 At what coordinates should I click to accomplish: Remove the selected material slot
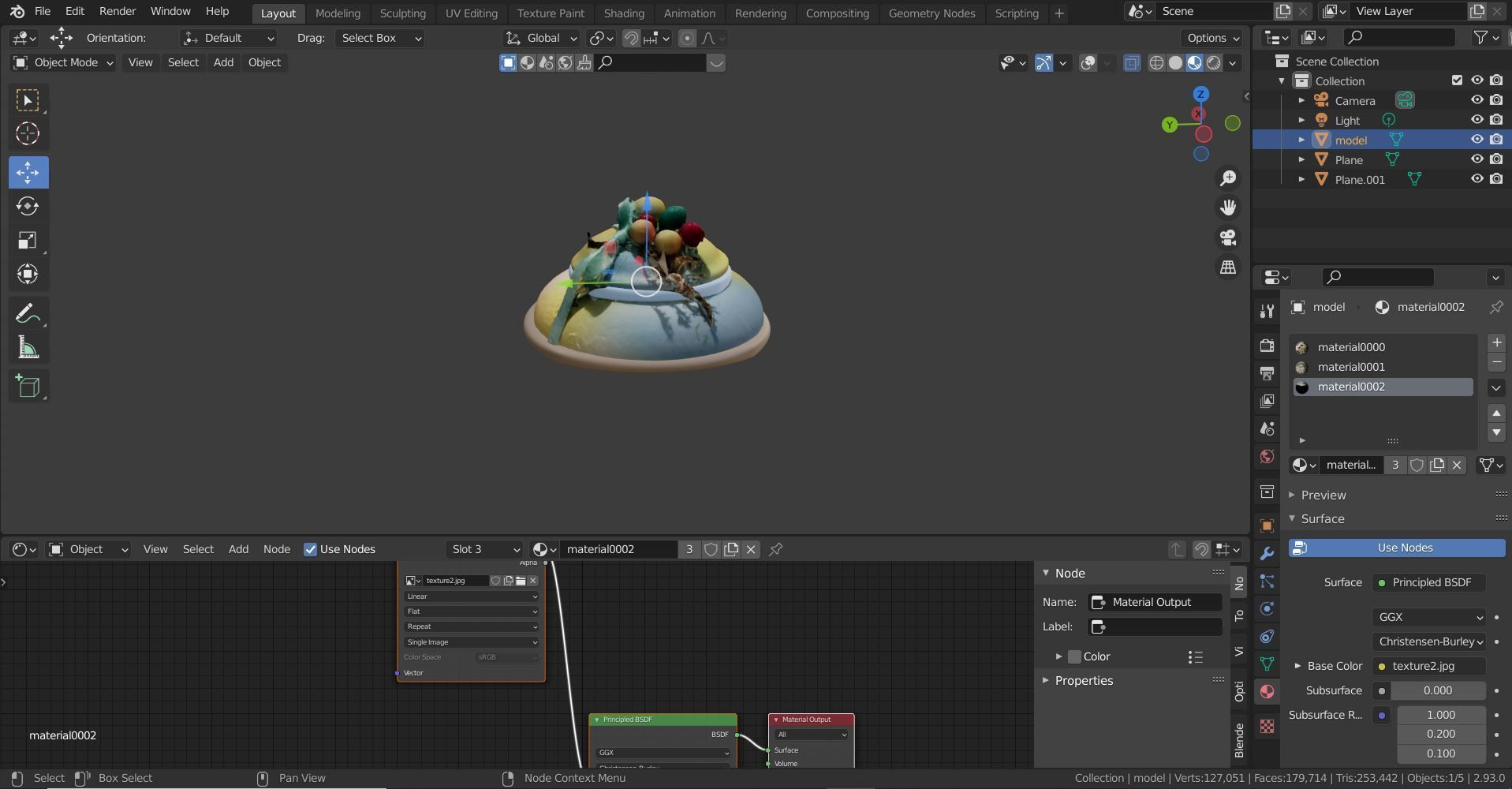[1496, 362]
